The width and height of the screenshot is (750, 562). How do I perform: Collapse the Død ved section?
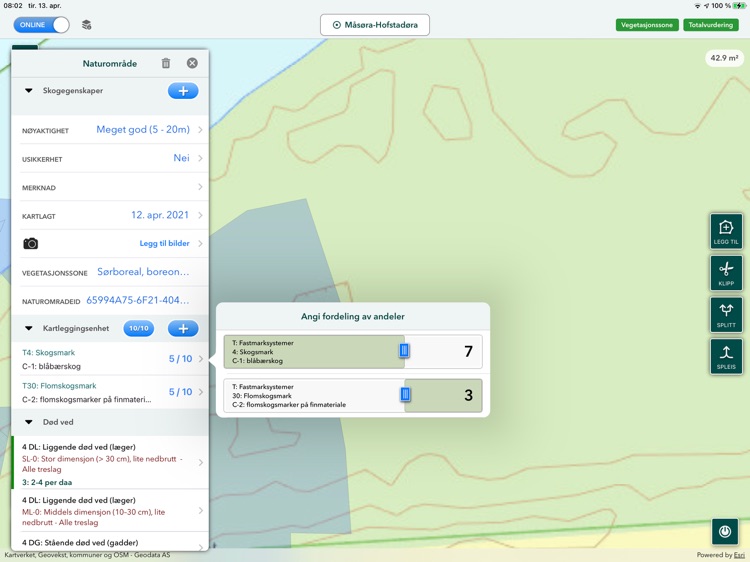click(29, 422)
